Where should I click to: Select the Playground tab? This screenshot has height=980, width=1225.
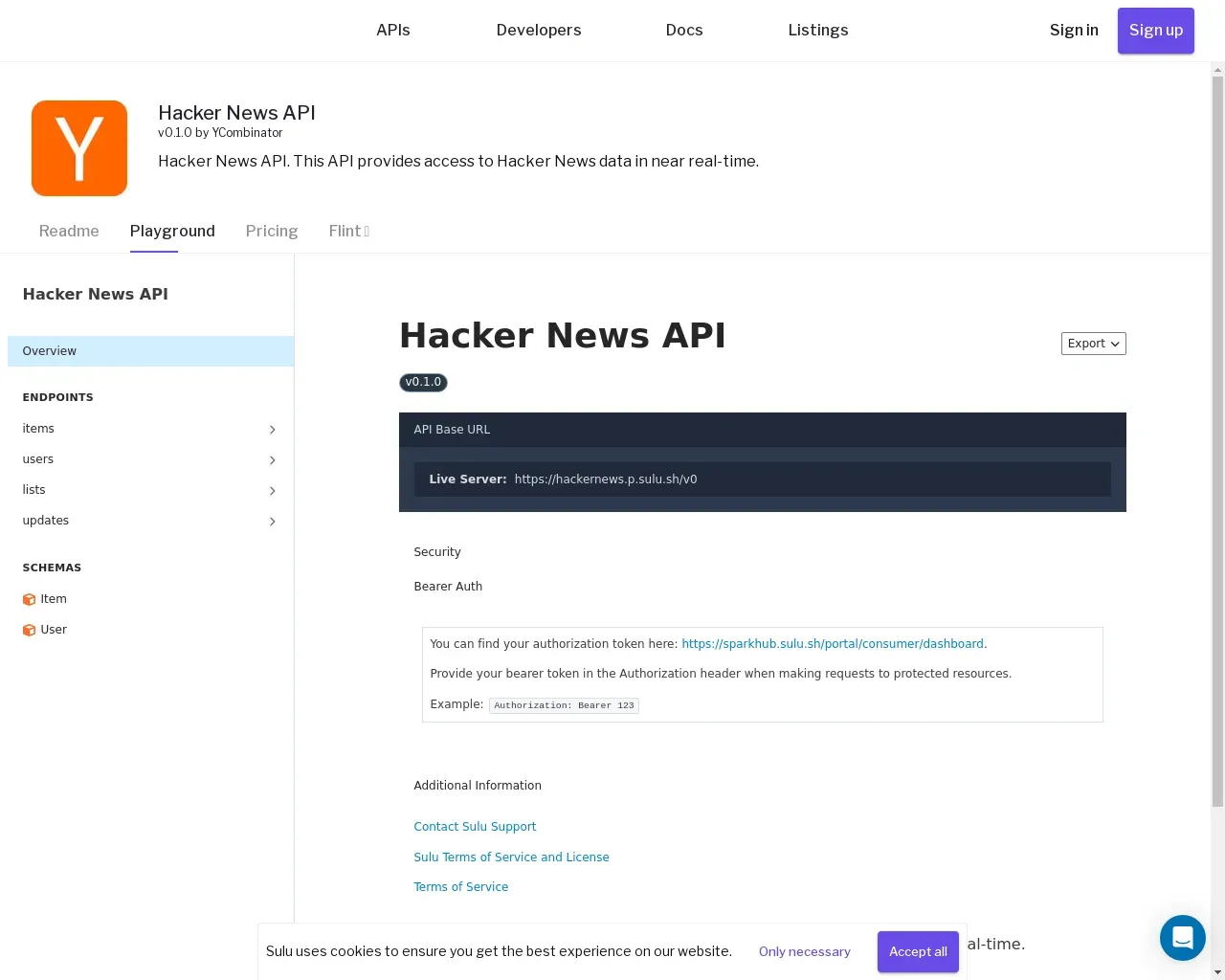coord(172,231)
